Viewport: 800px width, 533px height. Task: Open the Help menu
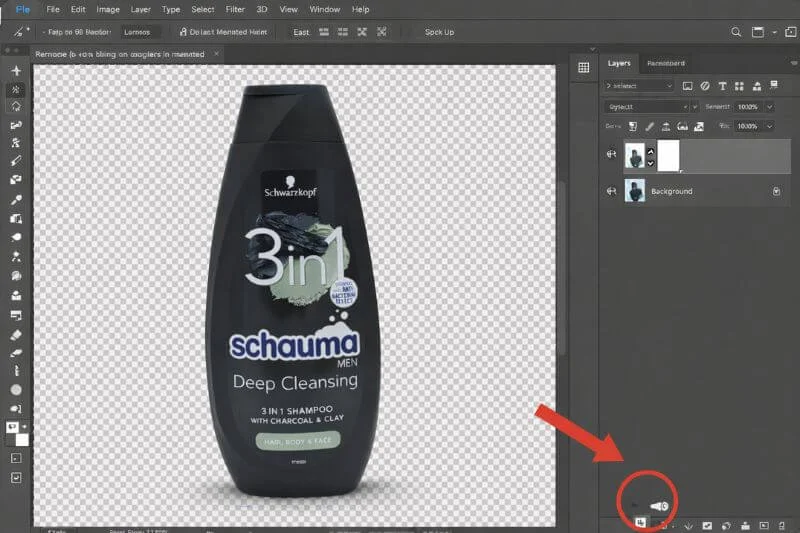pyautogui.click(x=360, y=9)
